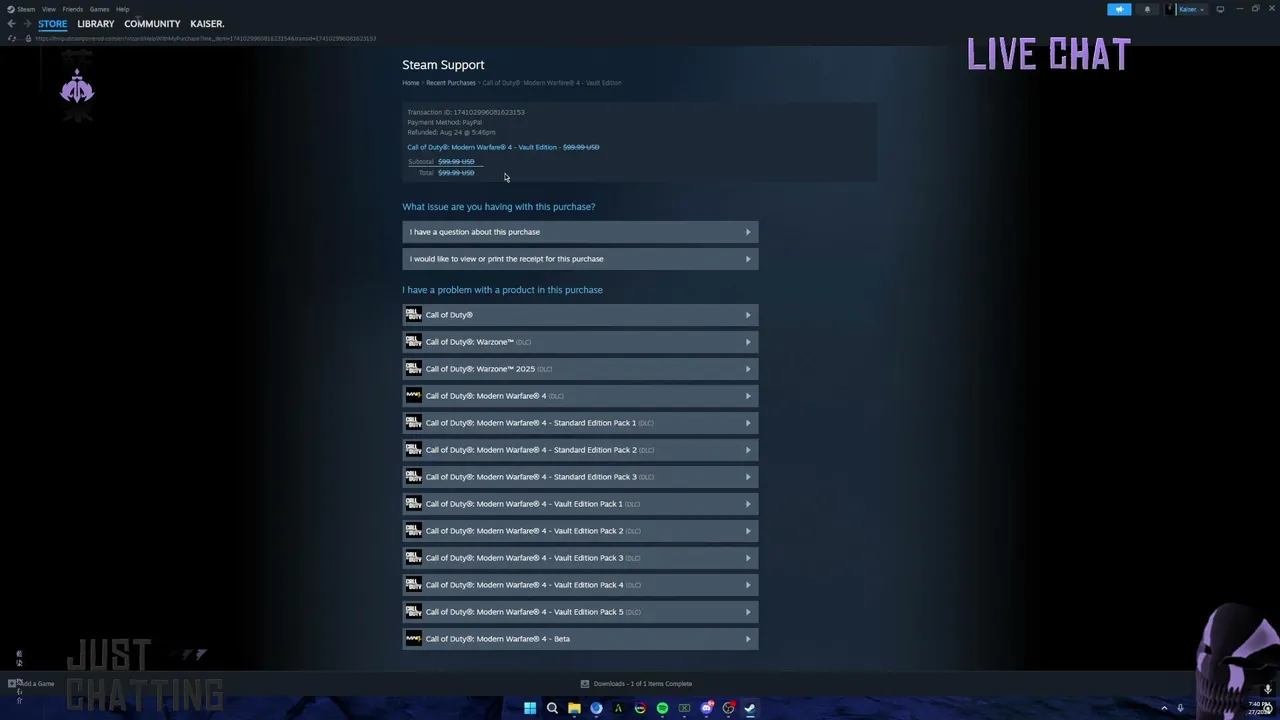Viewport: 1280px width, 720px height.
Task: Click the Payment Method: PayPal text
Action: point(445,122)
